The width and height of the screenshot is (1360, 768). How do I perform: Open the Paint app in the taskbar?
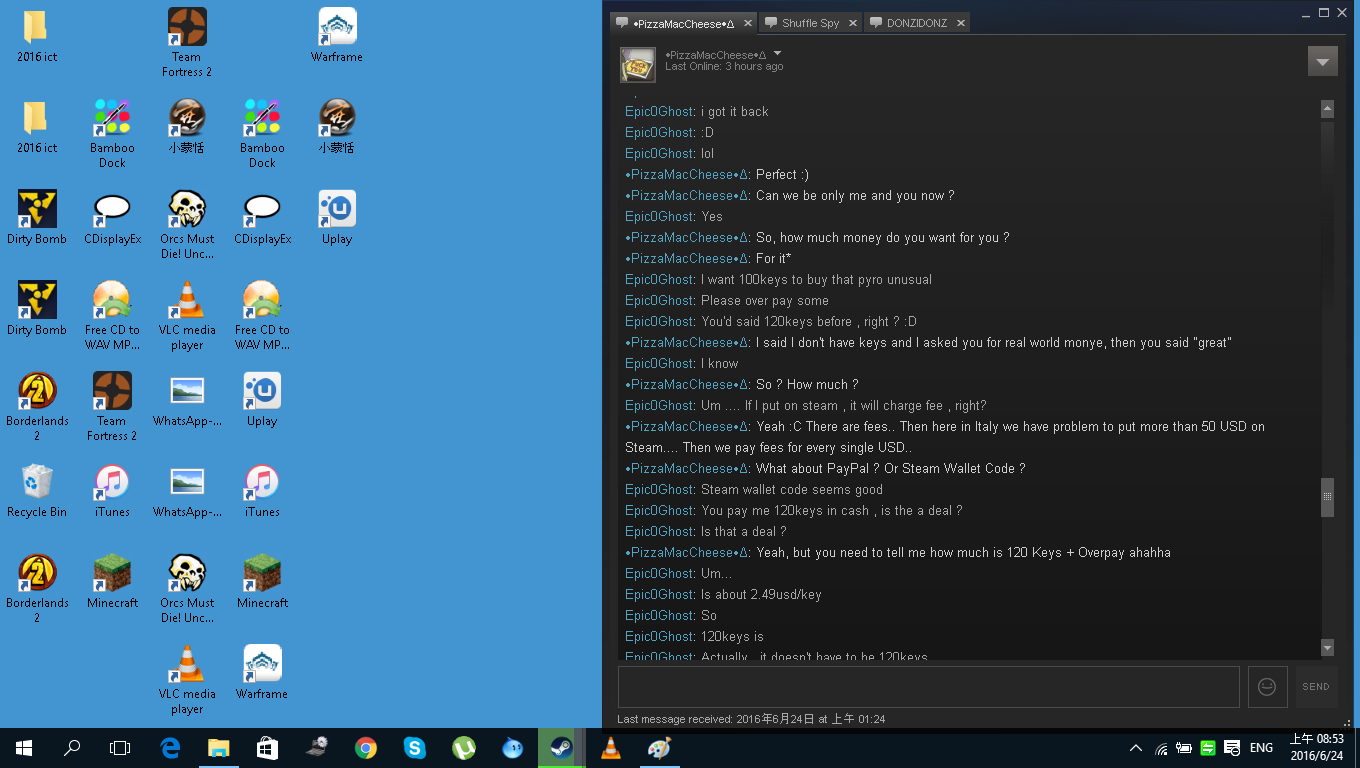point(659,748)
